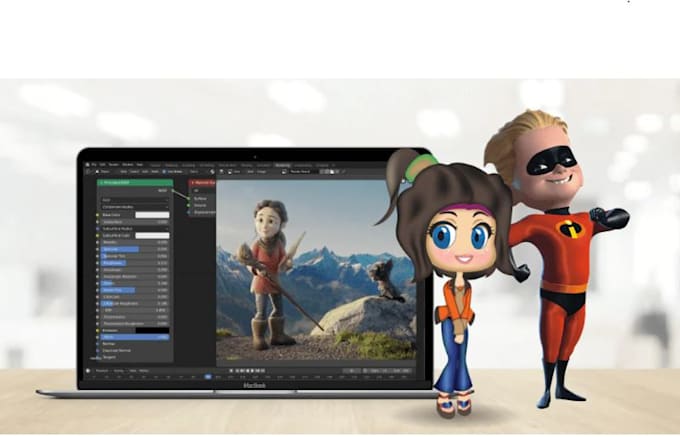Collapse the Material Output node
Screen dimensions: 680x437
coord(193,183)
